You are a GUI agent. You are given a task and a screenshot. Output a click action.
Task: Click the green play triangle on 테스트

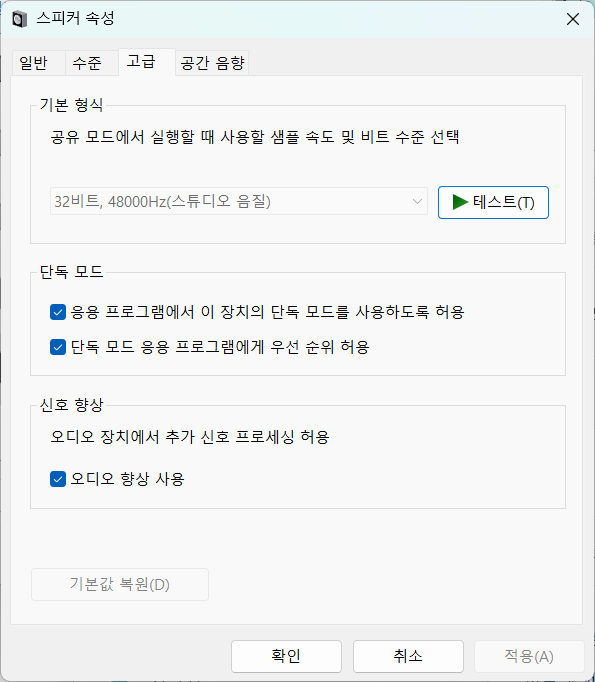pyautogui.click(x=460, y=202)
